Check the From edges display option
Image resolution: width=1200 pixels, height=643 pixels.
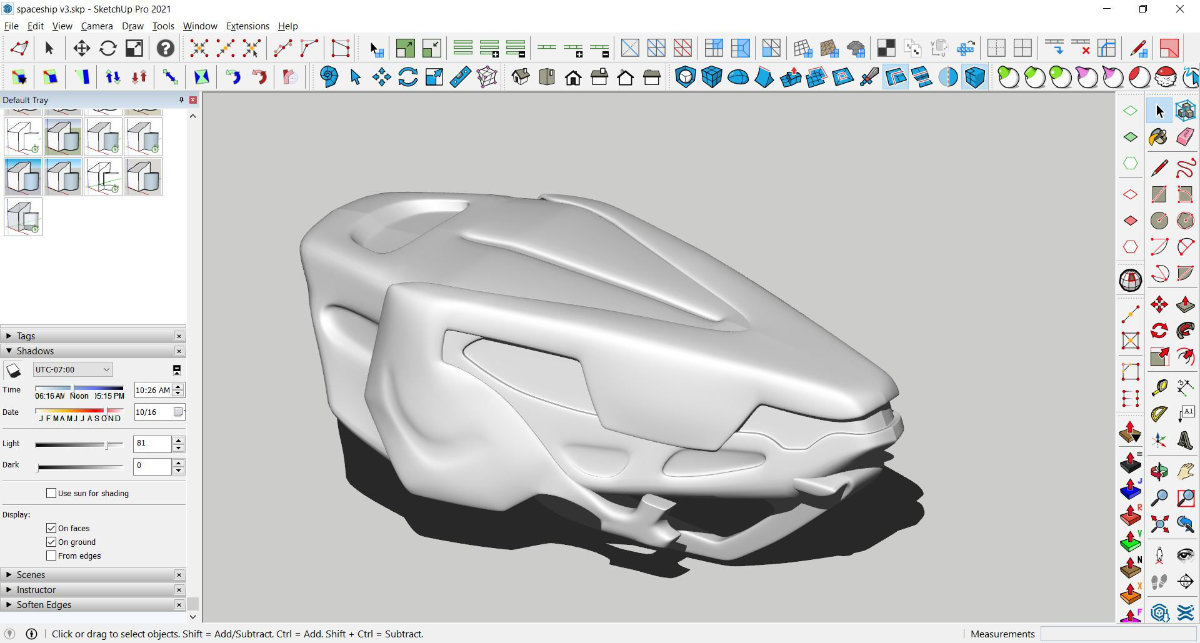(52, 556)
